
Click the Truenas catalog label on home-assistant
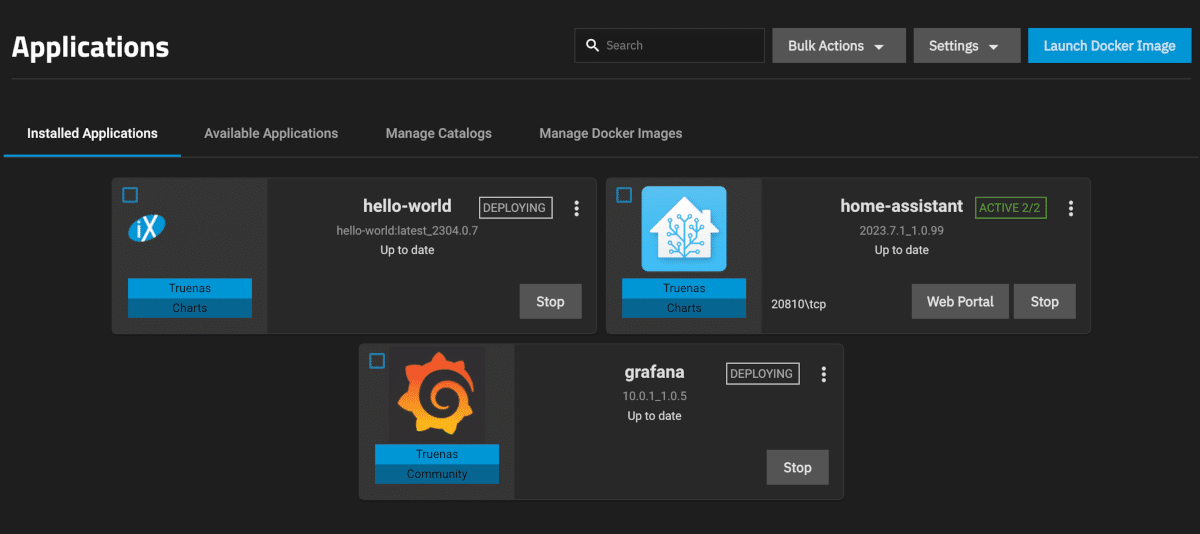click(x=684, y=288)
